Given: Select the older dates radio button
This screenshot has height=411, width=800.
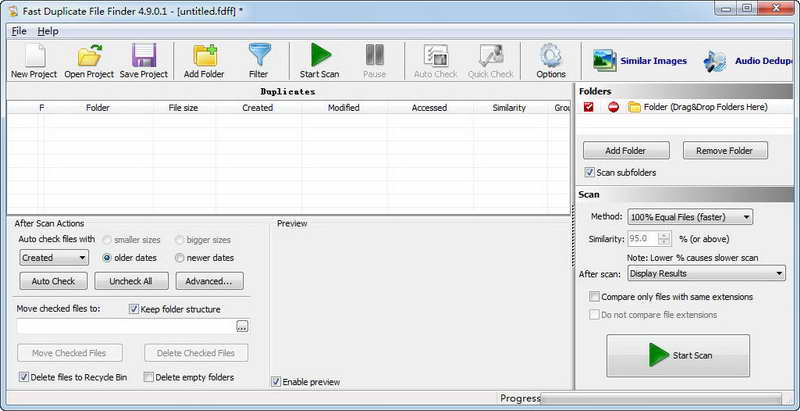Looking at the screenshot, I should tap(107, 258).
